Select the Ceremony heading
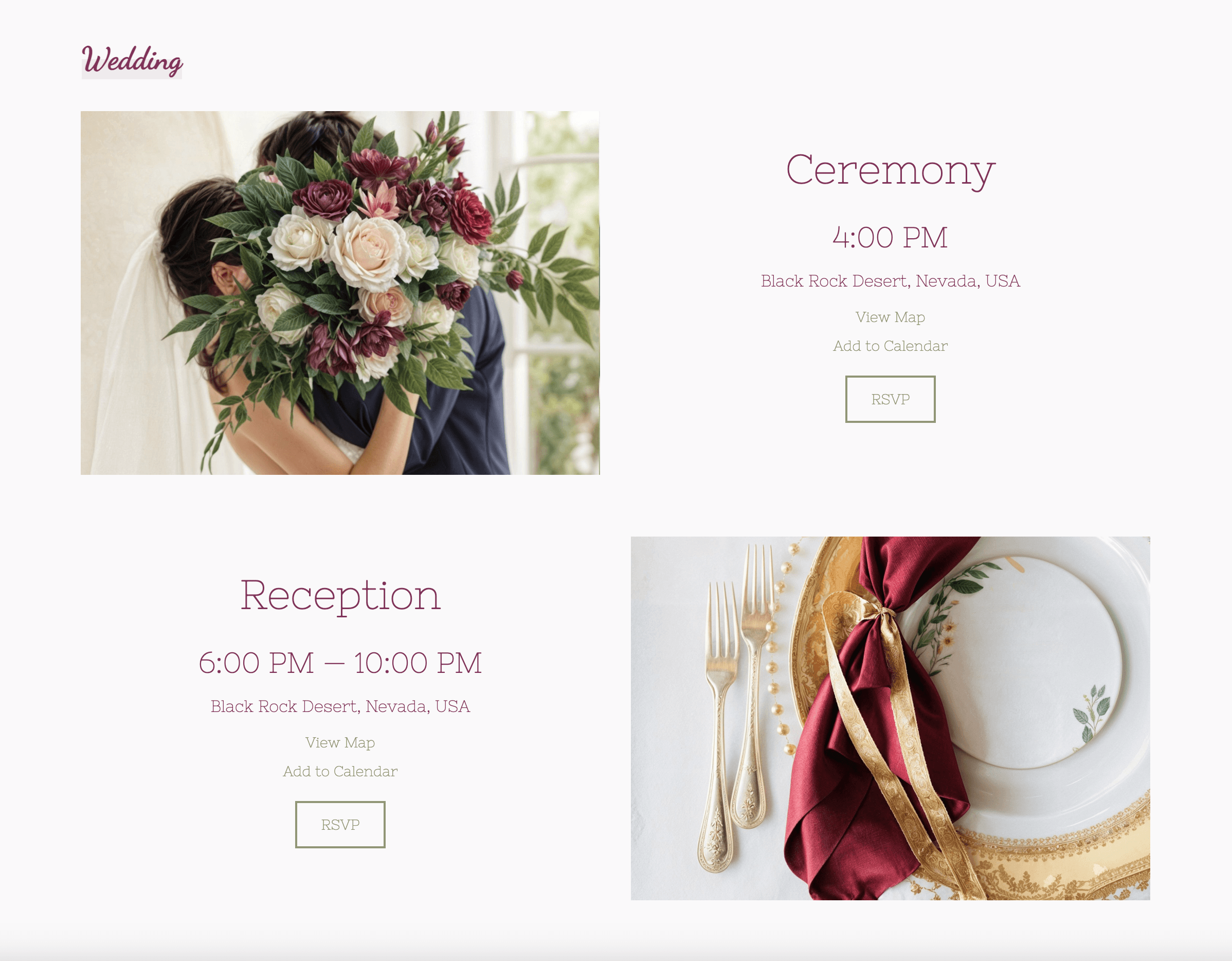The width and height of the screenshot is (1232, 961). tap(890, 170)
